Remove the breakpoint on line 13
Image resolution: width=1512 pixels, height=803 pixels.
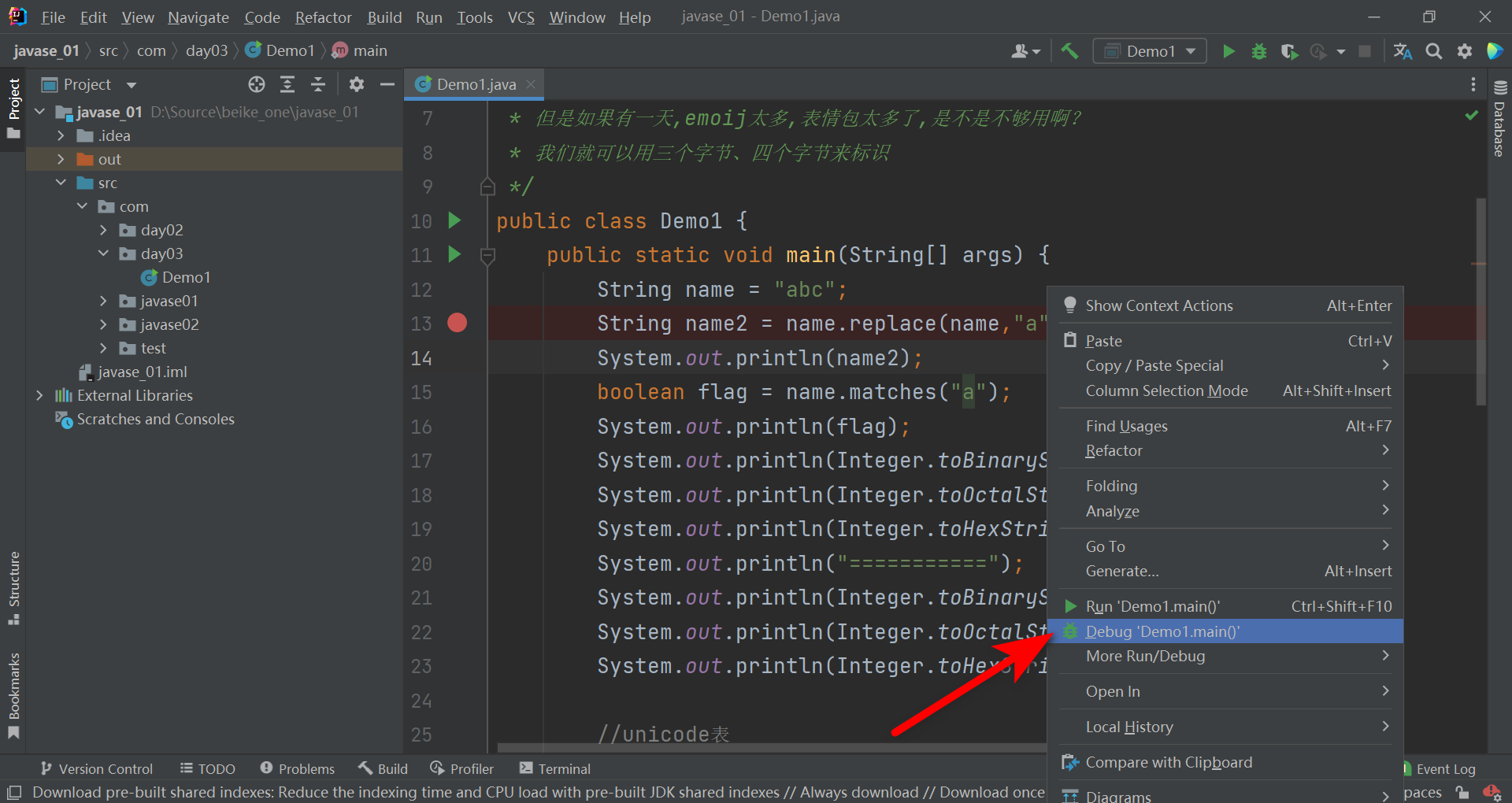457,323
